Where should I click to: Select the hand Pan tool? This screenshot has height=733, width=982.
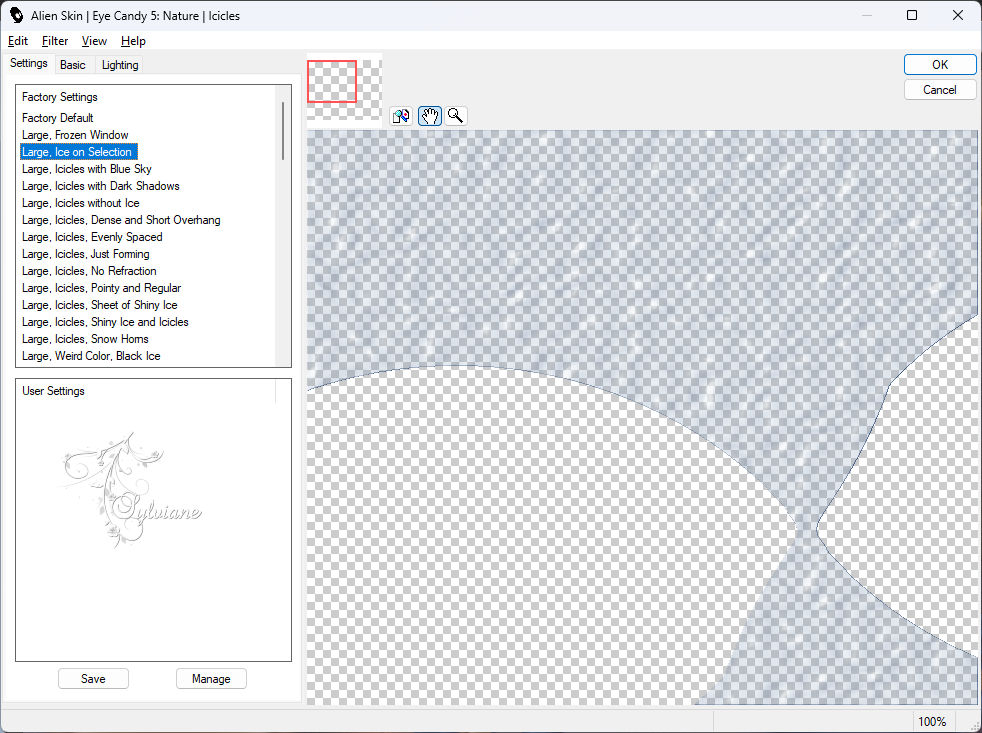coord(430,116)
